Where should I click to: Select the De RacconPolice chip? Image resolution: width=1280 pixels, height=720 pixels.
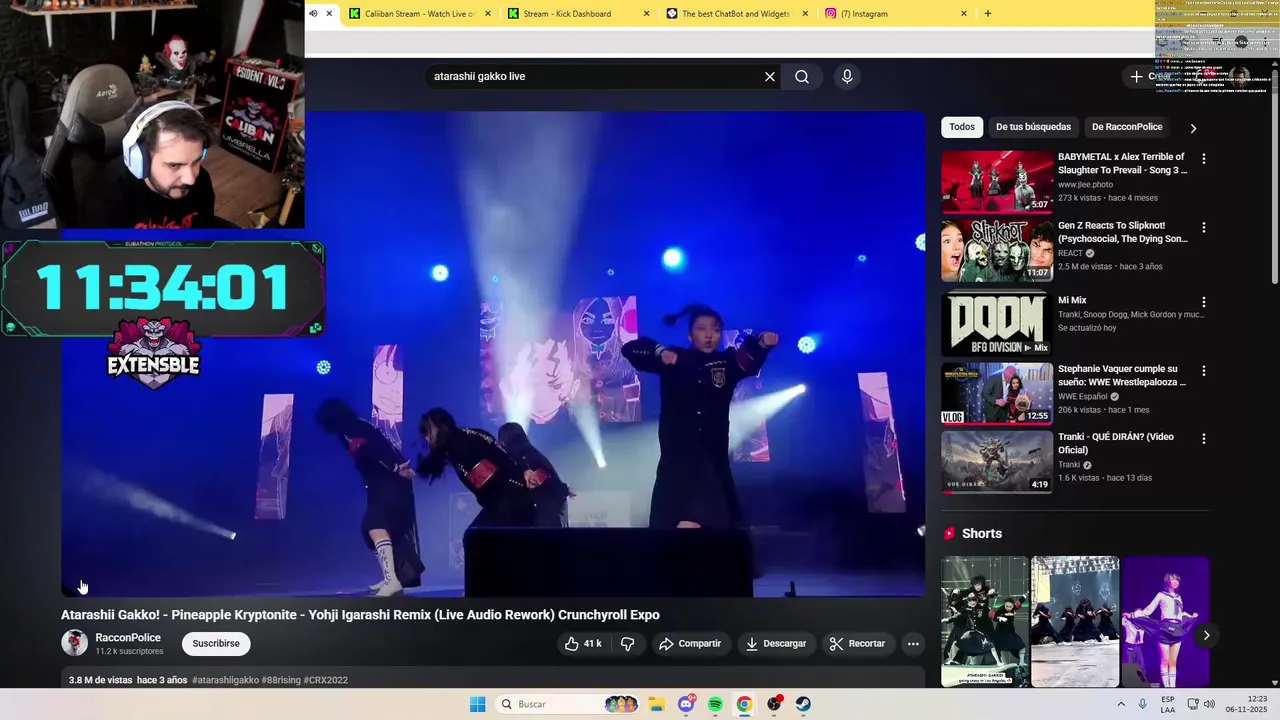(1127, 127)
